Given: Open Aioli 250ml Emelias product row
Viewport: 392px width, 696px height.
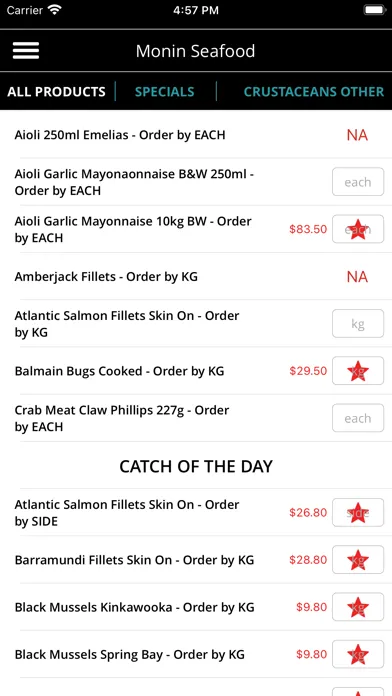Looking at the screenshot, I should tap(196, 134).
